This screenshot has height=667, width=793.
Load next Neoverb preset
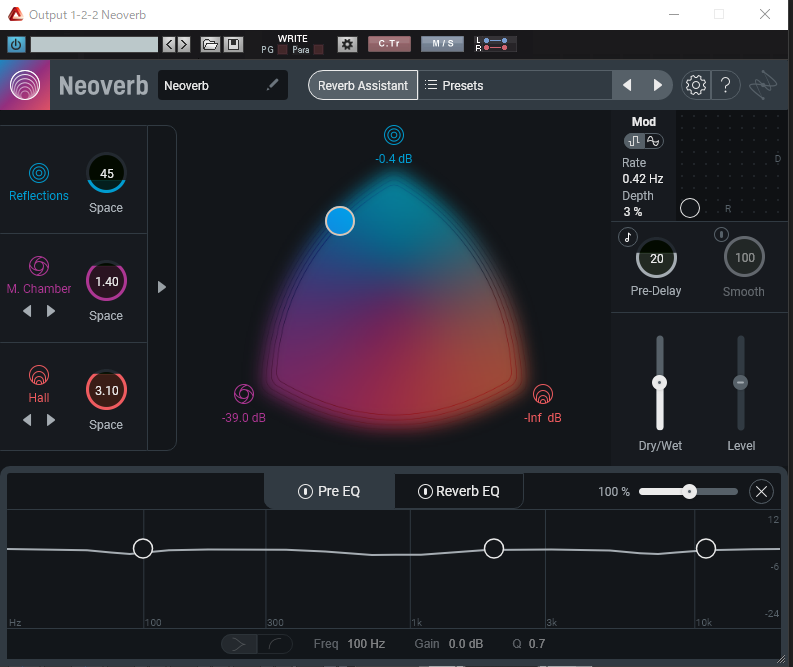(657, 85)
